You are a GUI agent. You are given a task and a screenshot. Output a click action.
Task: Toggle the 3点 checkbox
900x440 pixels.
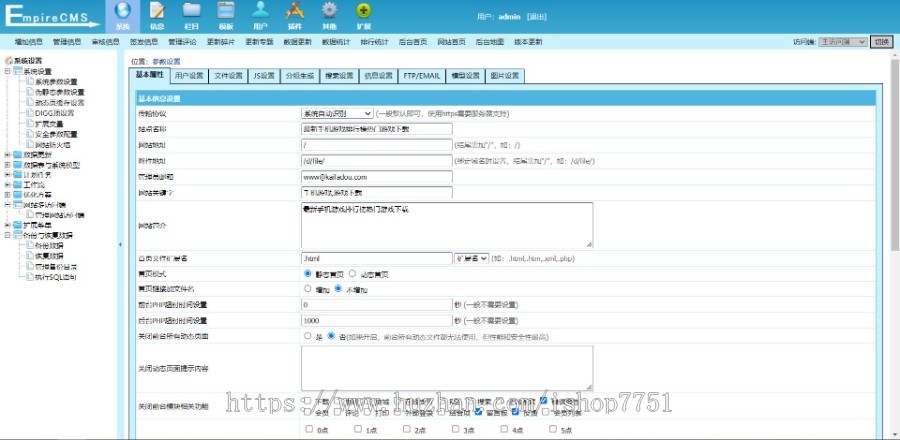click(455, 429)
